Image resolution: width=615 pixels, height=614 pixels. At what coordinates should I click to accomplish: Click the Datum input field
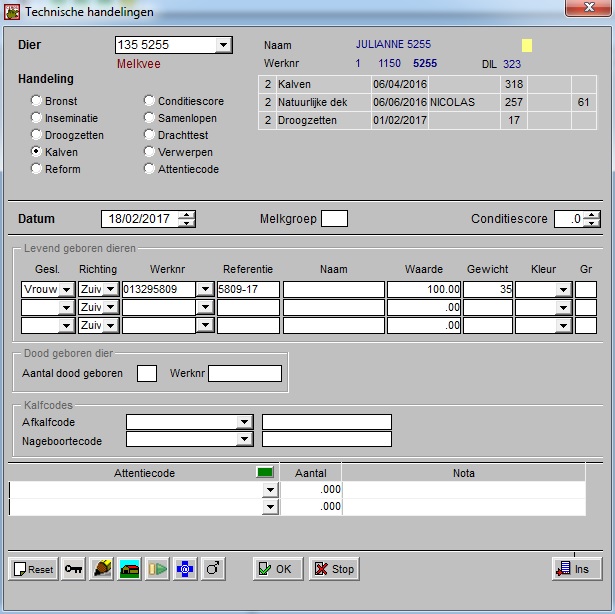[135, 219]
